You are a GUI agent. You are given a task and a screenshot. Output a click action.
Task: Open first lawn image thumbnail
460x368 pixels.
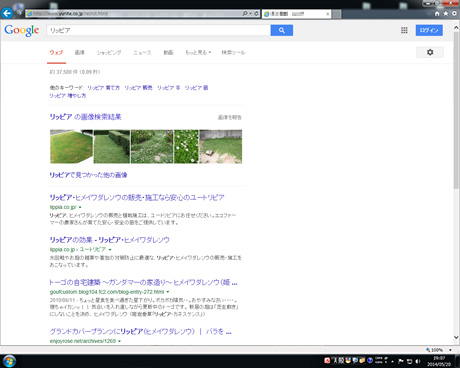pyautogui.click(x=71, y=147)
